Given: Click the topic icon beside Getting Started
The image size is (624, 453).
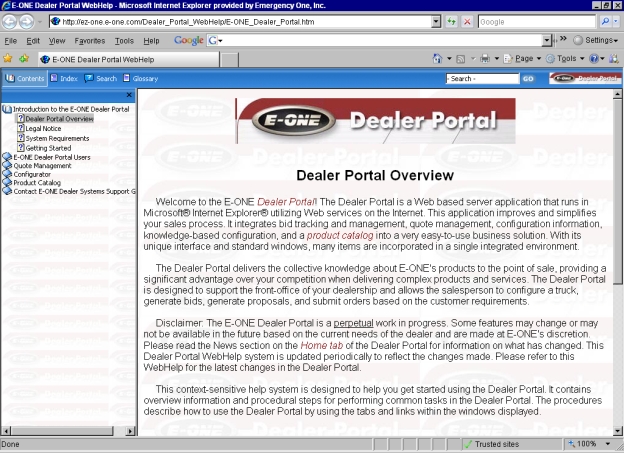Looking at the screenshot, I should [x=21, y=148].
